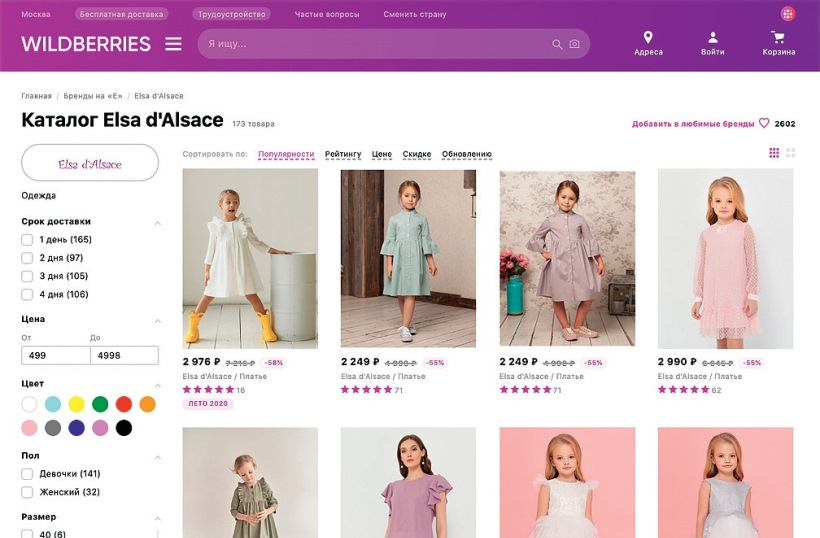Check the 4 дня delivery checkbox
Viewport: 820px width, 538px height.
pos(27,294)
